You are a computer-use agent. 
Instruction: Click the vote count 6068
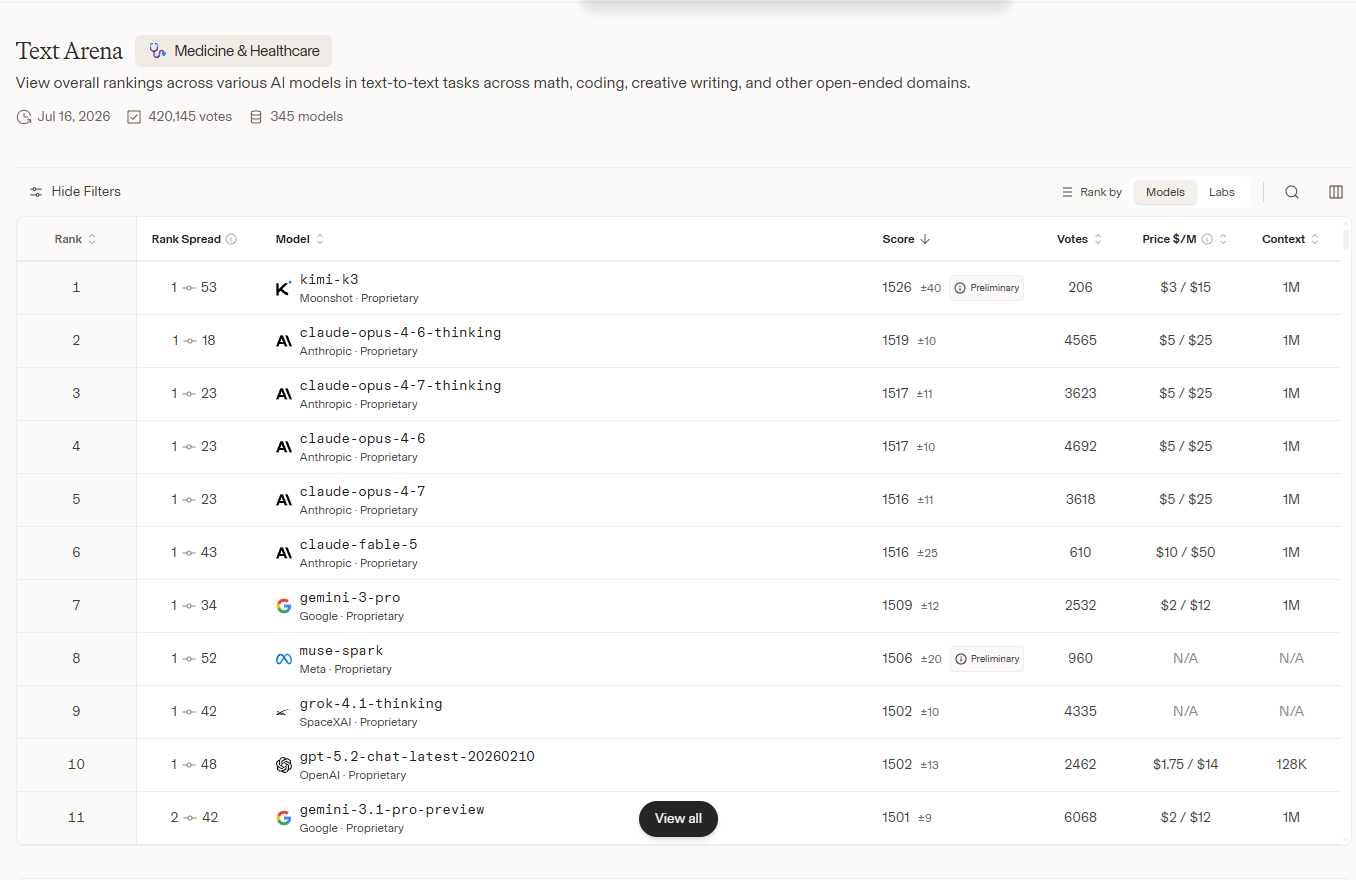[1080, 818]
